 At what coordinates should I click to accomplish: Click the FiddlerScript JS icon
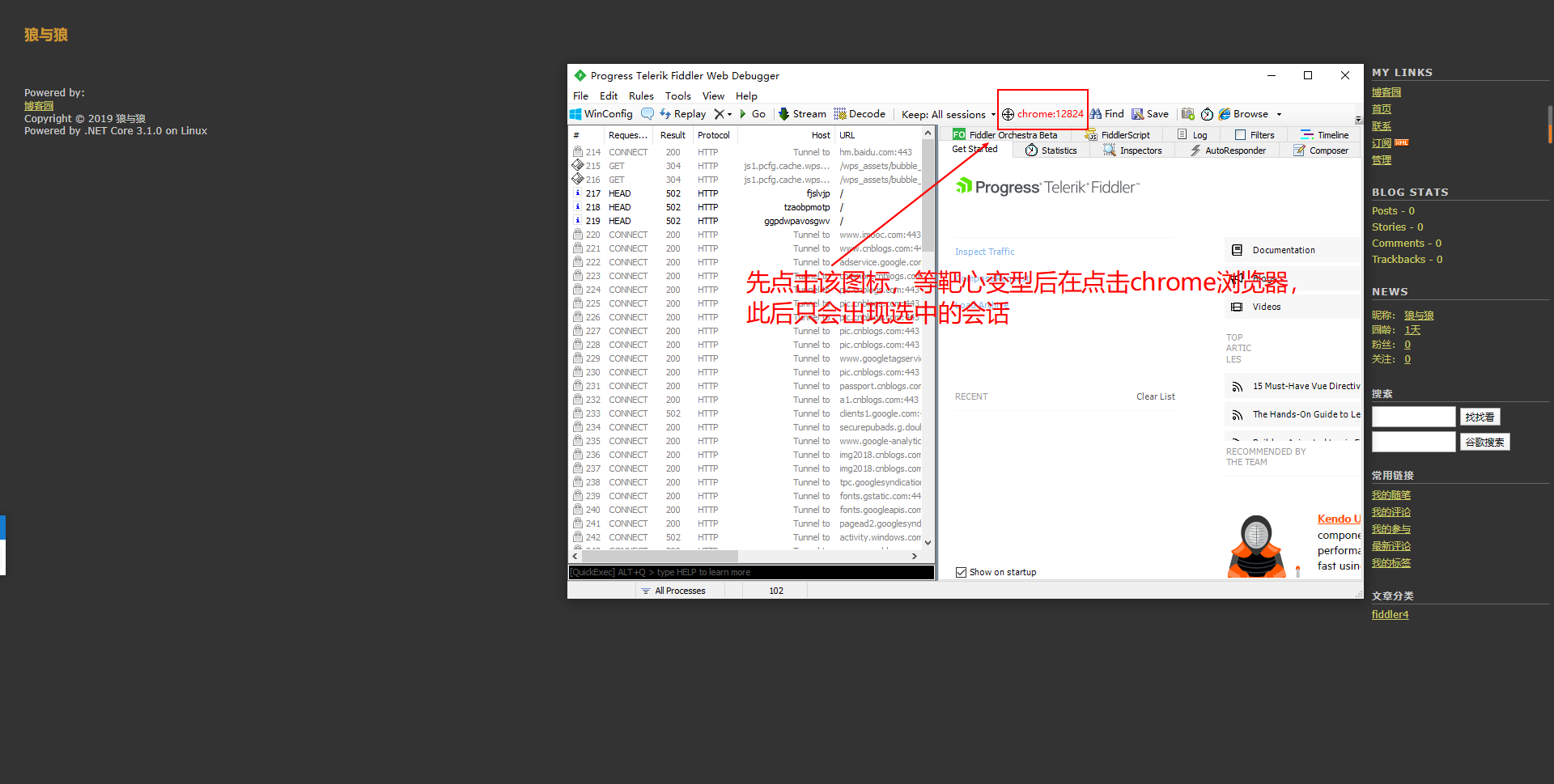(x=1091, y=135)
